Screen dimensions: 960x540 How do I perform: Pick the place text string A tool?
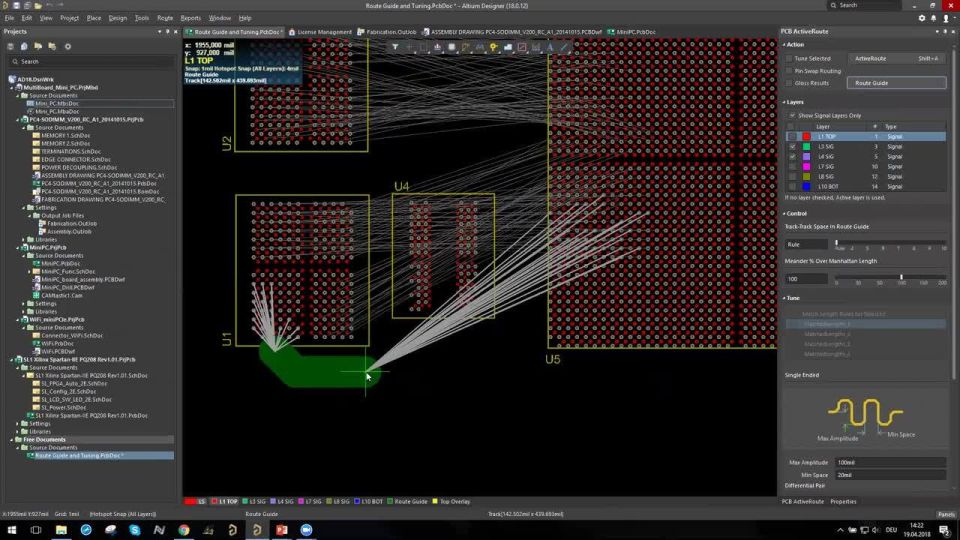550,47
